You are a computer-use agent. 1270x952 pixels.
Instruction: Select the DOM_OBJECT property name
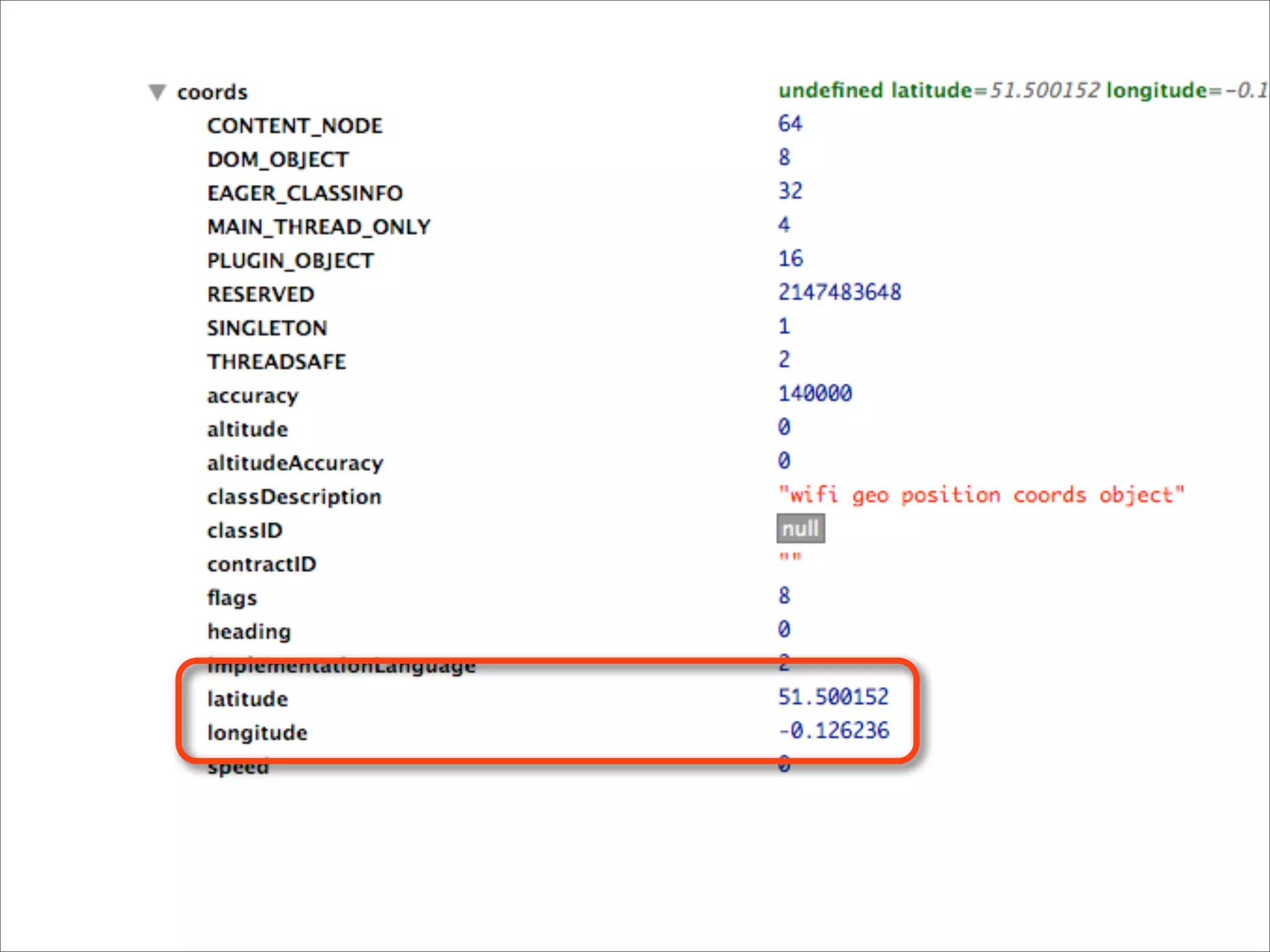[x=278, y=159]
